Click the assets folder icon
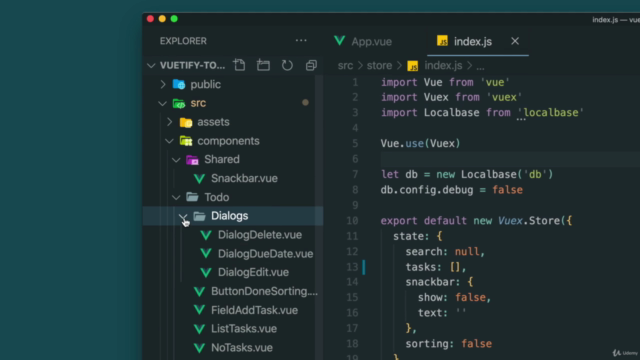This screenshot has width=640, height=360. point(186,122)
